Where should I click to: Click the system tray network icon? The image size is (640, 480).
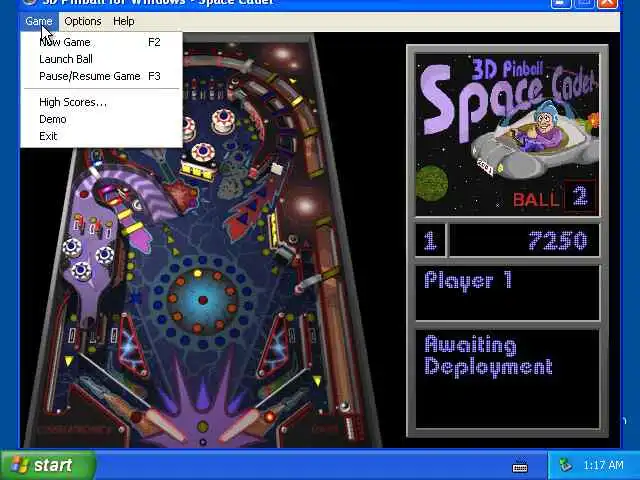pos(565,465)
